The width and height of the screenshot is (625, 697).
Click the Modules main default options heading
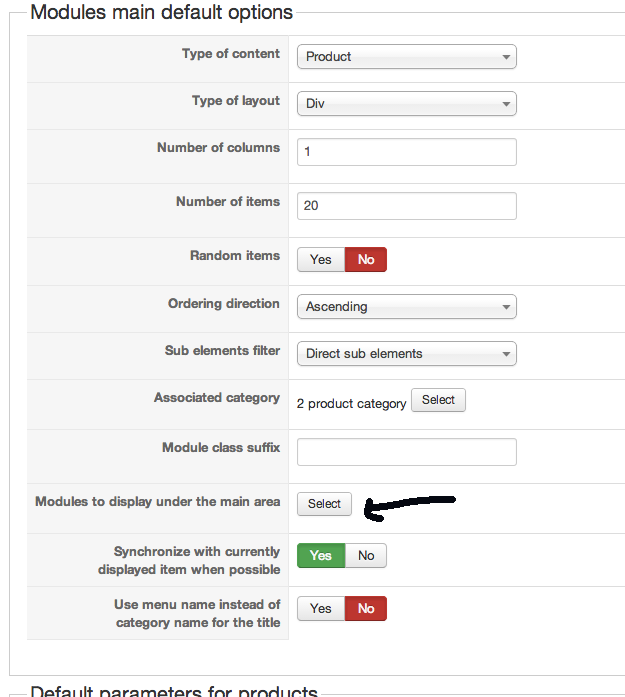pos(162,13)
